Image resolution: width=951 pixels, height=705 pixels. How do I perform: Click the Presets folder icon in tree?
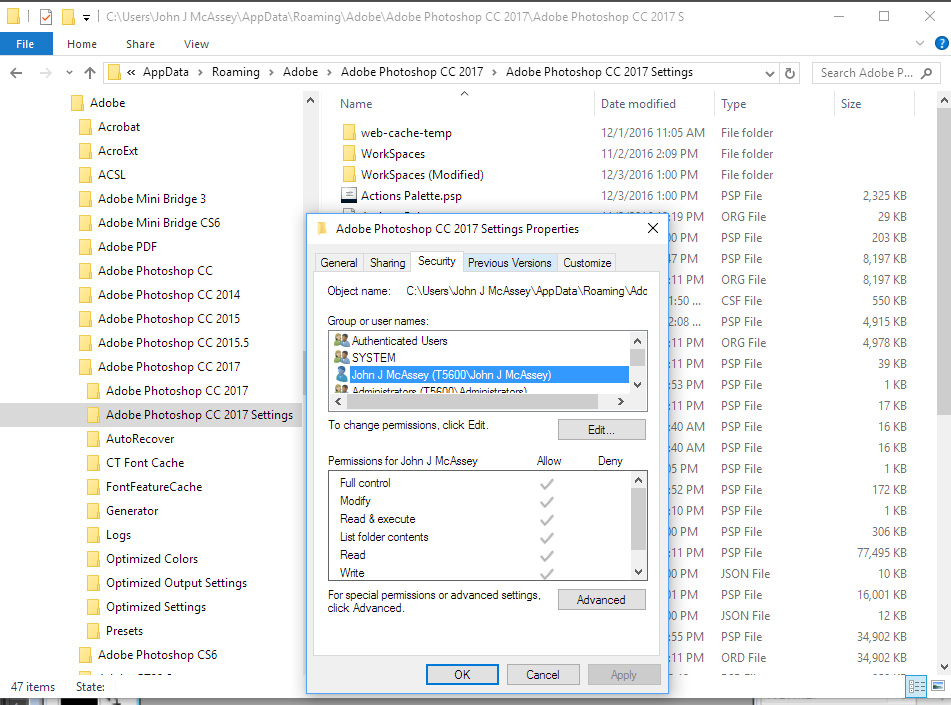pyautogui.click(x=94, y=631)
